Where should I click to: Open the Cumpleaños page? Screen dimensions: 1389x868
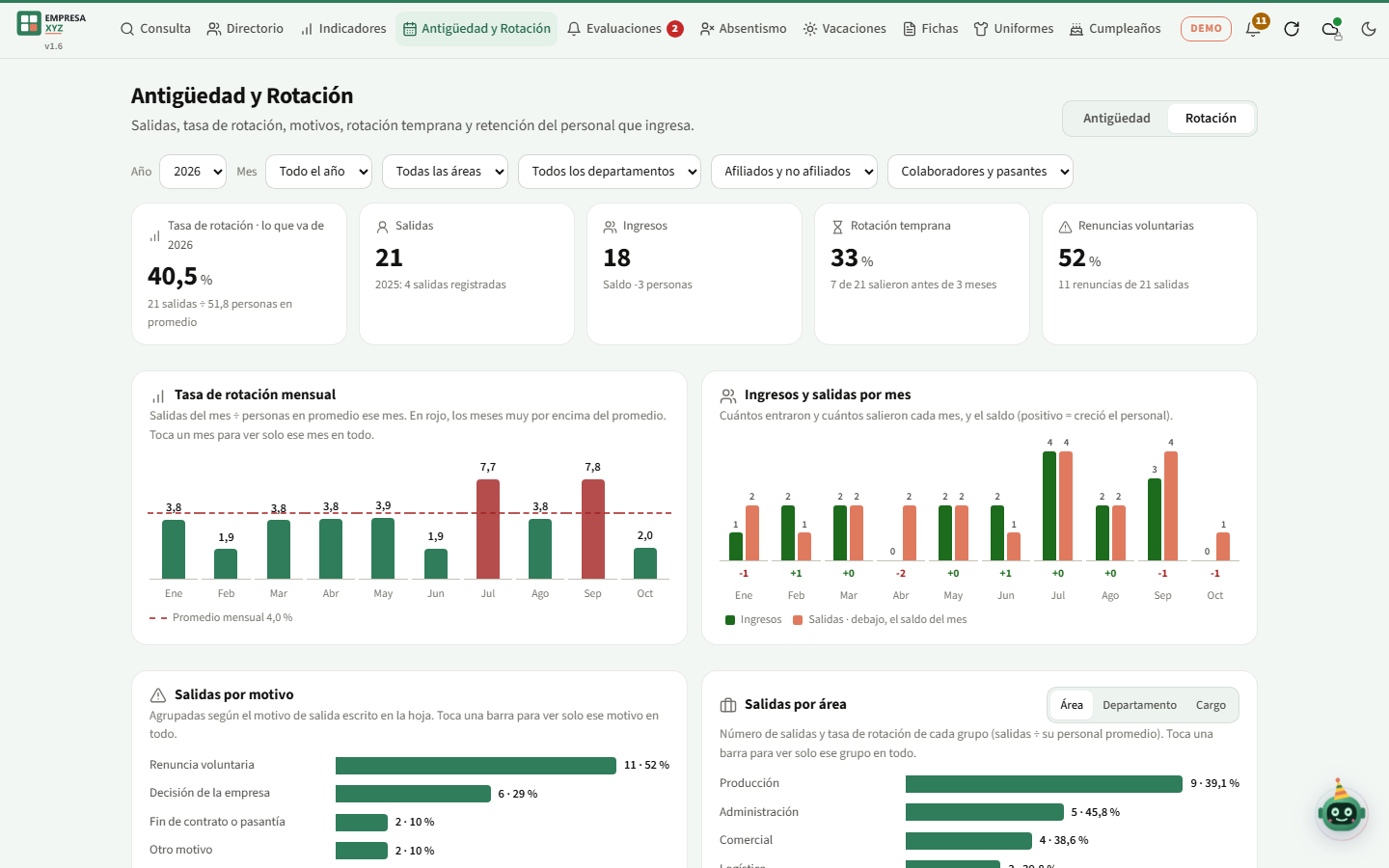tap(1115, 29)
